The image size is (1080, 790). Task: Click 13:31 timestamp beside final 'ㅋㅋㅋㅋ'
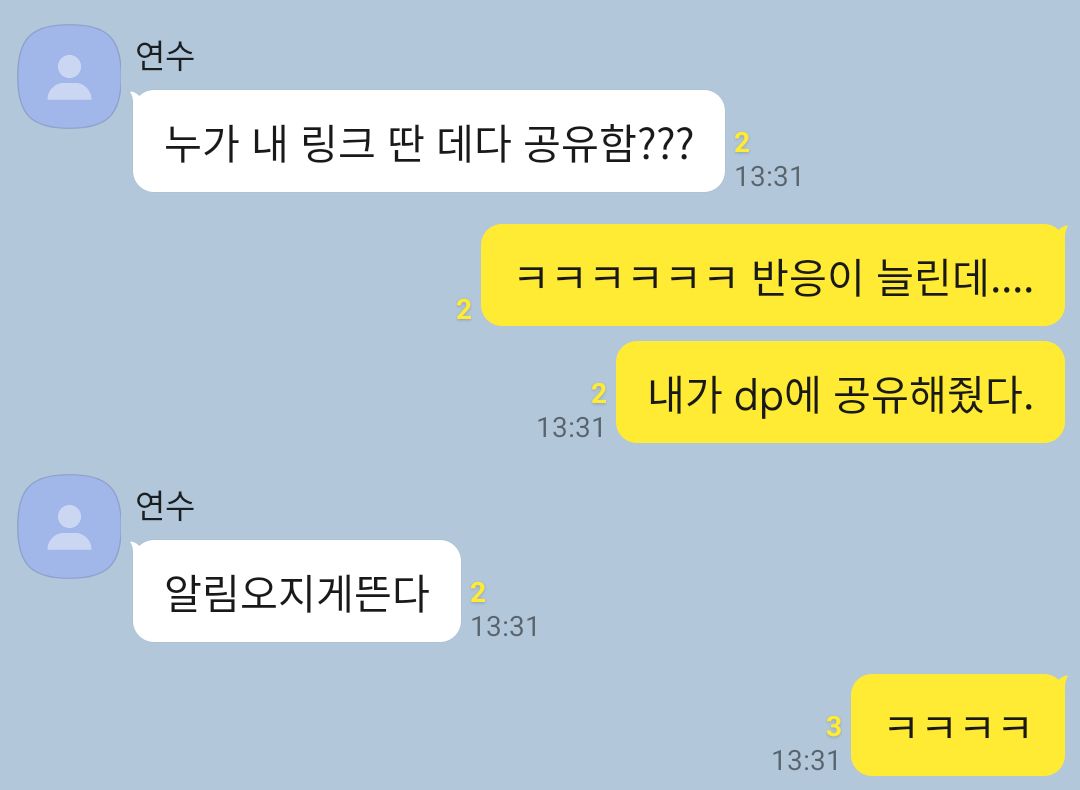(805, 761)
